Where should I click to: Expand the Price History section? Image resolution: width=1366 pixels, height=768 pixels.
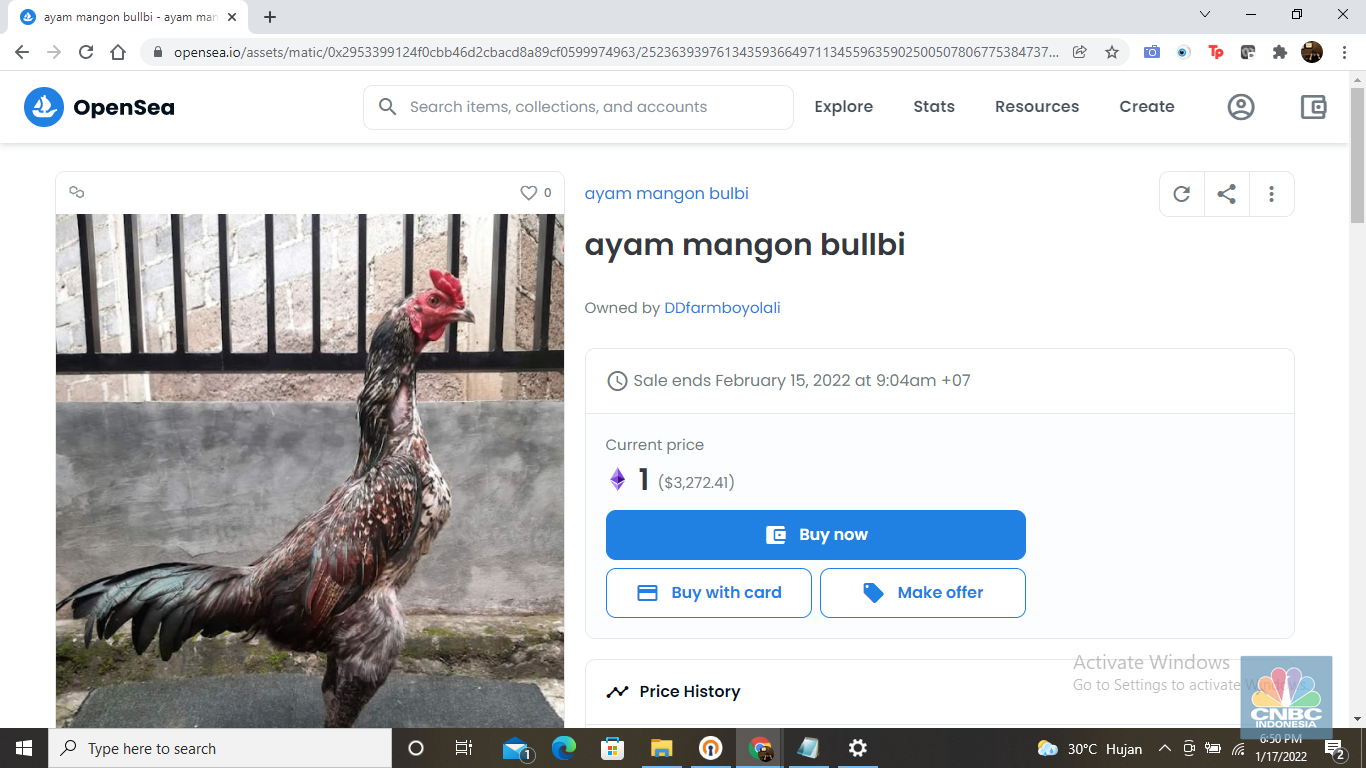coord(939,691)
